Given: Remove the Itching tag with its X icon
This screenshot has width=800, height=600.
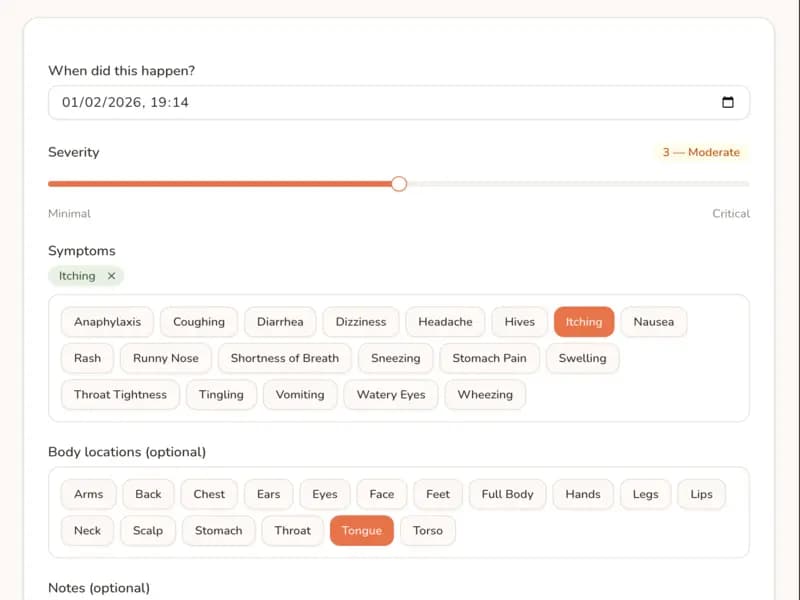Looking at the screenshot, I should [112, 276].
